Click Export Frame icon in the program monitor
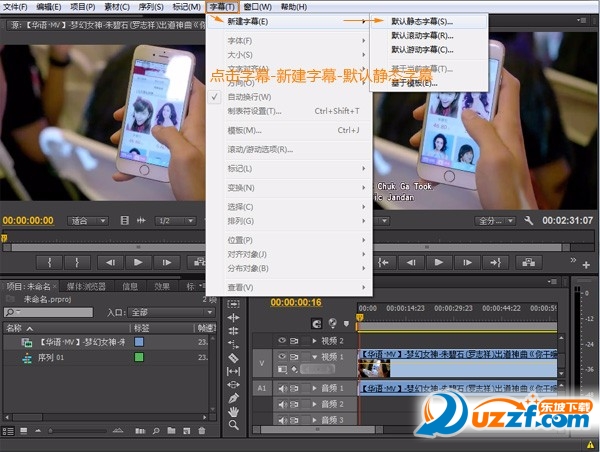600x452 pixels. (x=528, y=263)
